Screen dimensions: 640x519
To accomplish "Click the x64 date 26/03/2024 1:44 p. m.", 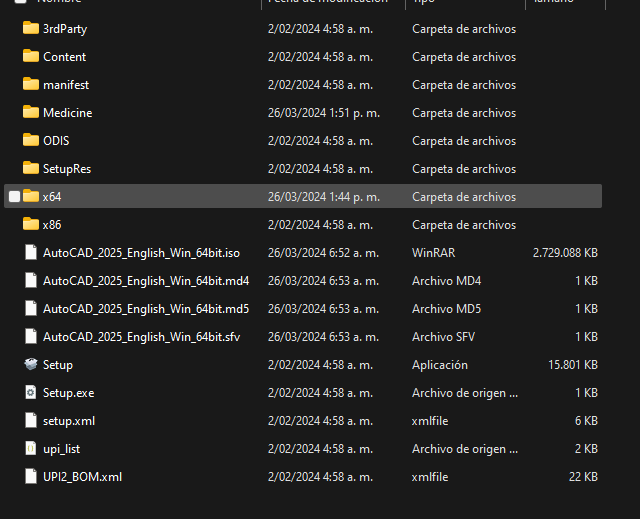I will pyautogui.click(x=324, y=197).
